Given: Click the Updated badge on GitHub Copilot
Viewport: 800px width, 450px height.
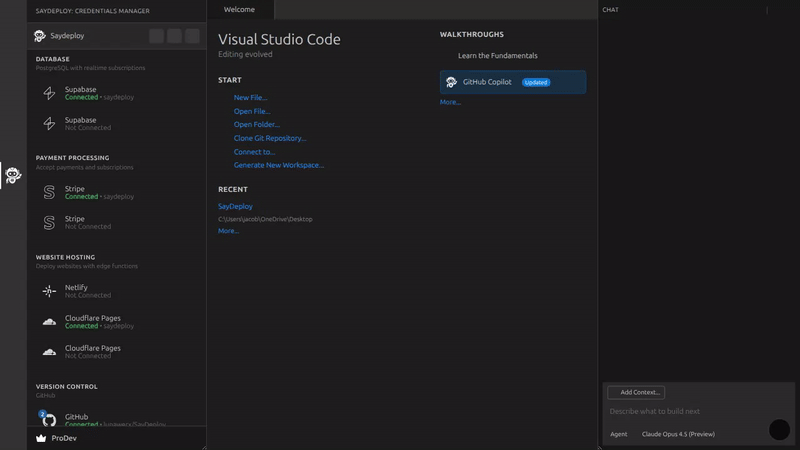Looking at the screenshot, I should coord(536,83).
